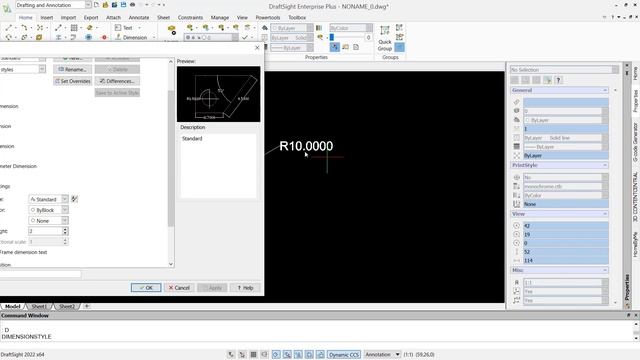Image resolution: width=640 pixels, height=360 pixels.
Task: Click the Rename button in dialog
Action: point(73,69)
